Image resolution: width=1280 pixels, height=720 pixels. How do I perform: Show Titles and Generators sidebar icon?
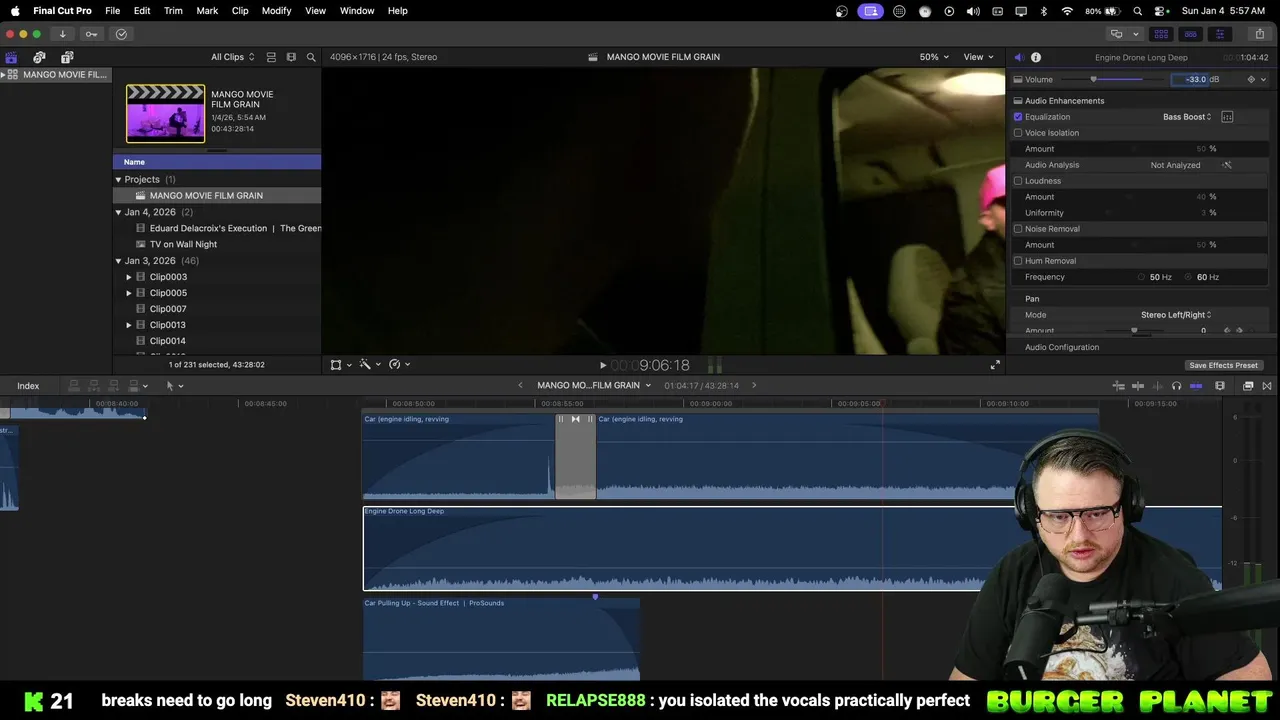(x=67, y=57)
